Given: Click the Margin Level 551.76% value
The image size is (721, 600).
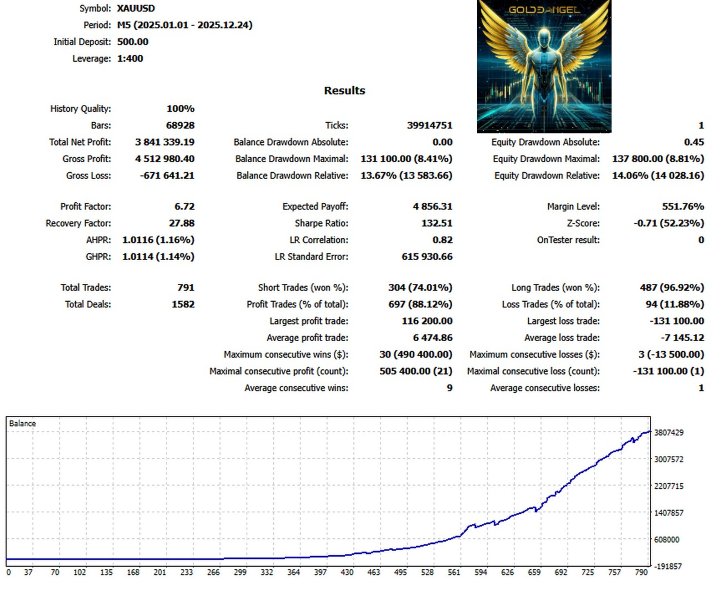Looking at the screenshot, I should point(679,207).
